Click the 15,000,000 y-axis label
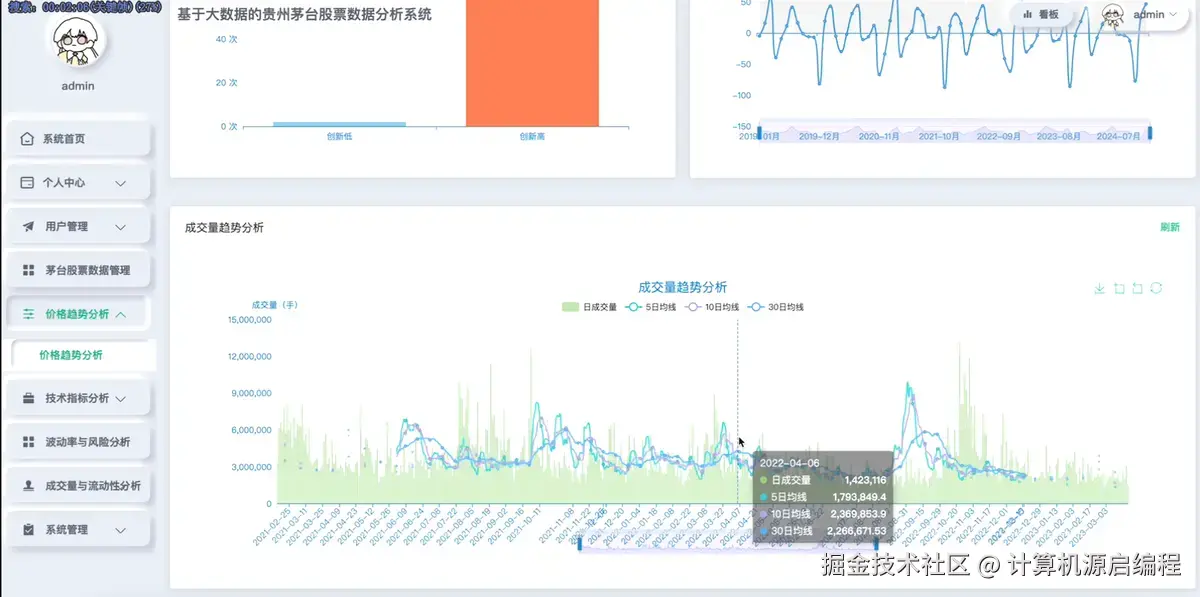Viewport: 1200px width, 597px height. (x=251, y=320)
